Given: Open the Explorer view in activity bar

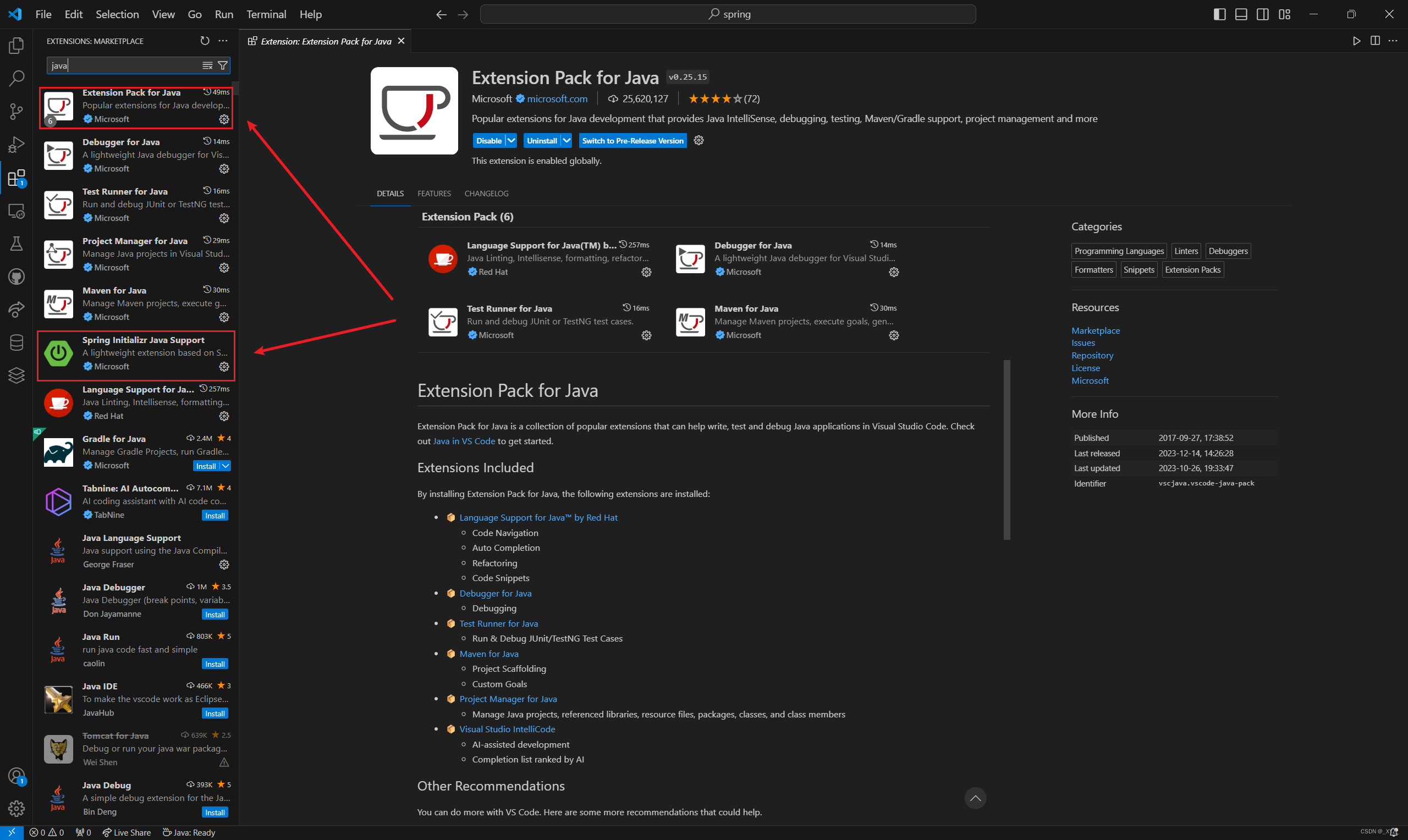Looking at the screenshot, I should pos(16,45).
